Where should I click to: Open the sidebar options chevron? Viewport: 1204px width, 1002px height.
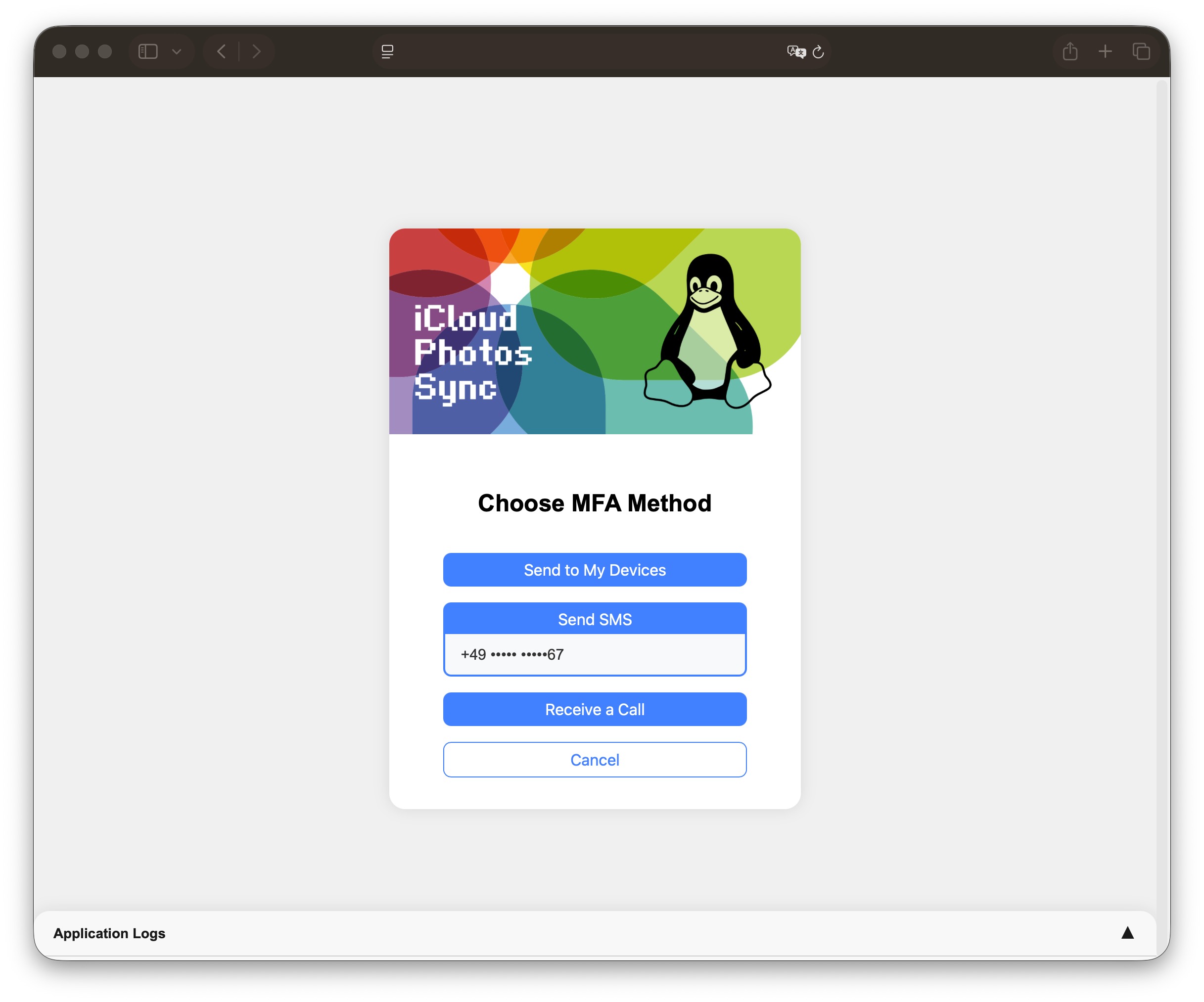point(177,51)
